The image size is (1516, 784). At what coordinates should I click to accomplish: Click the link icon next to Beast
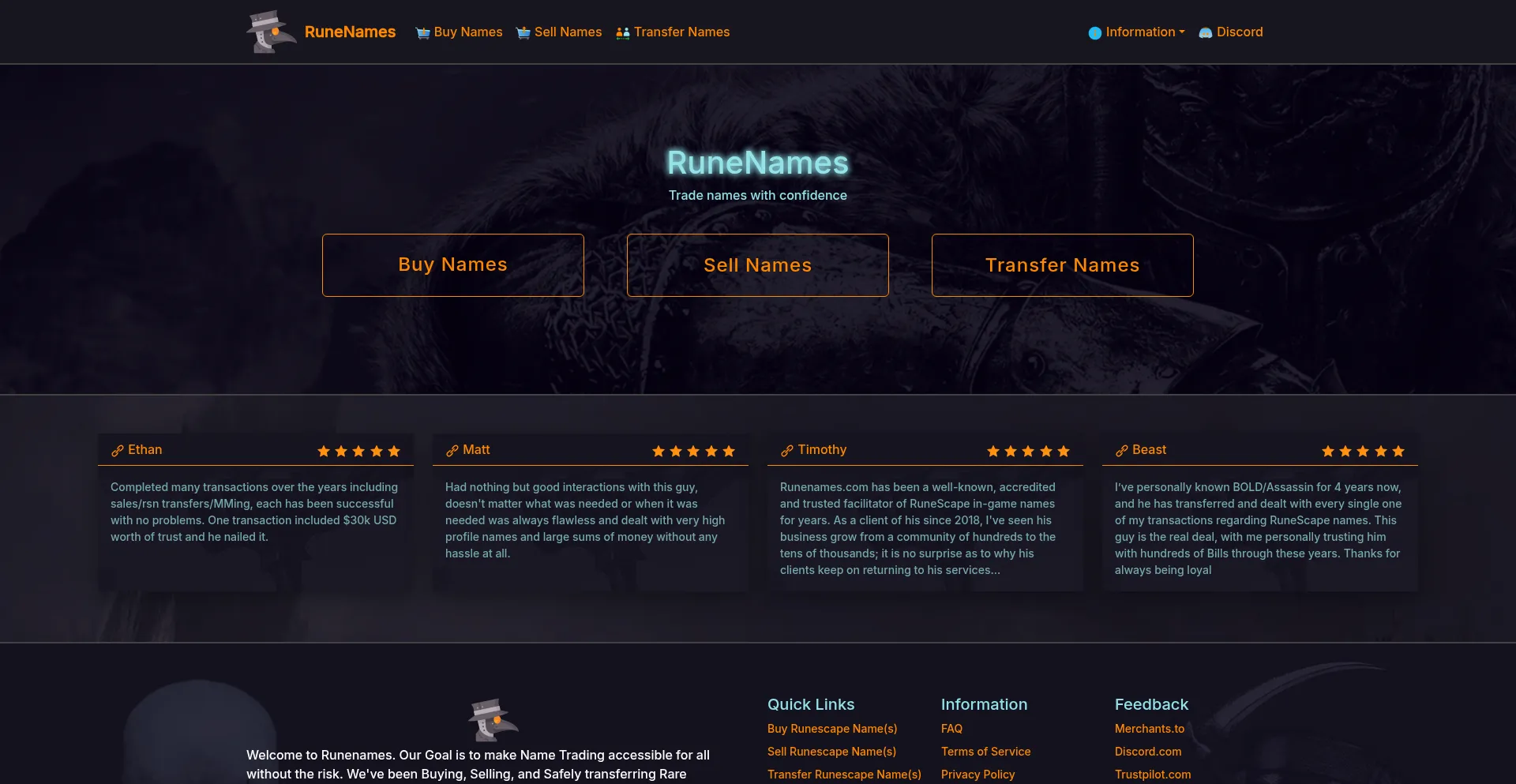(x=1122, y=451)
